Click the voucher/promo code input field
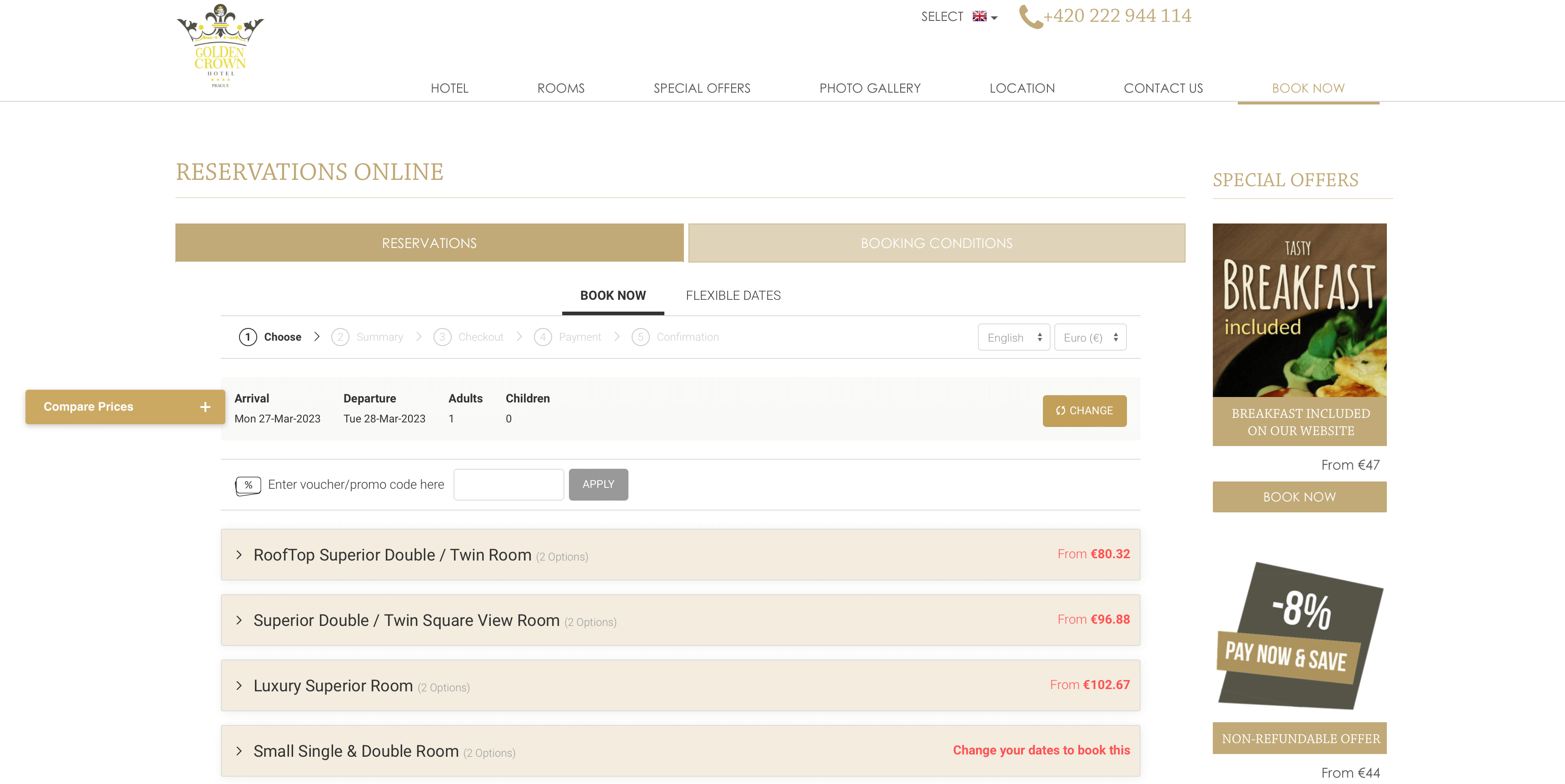1565x784 pixels. point(508,485)
